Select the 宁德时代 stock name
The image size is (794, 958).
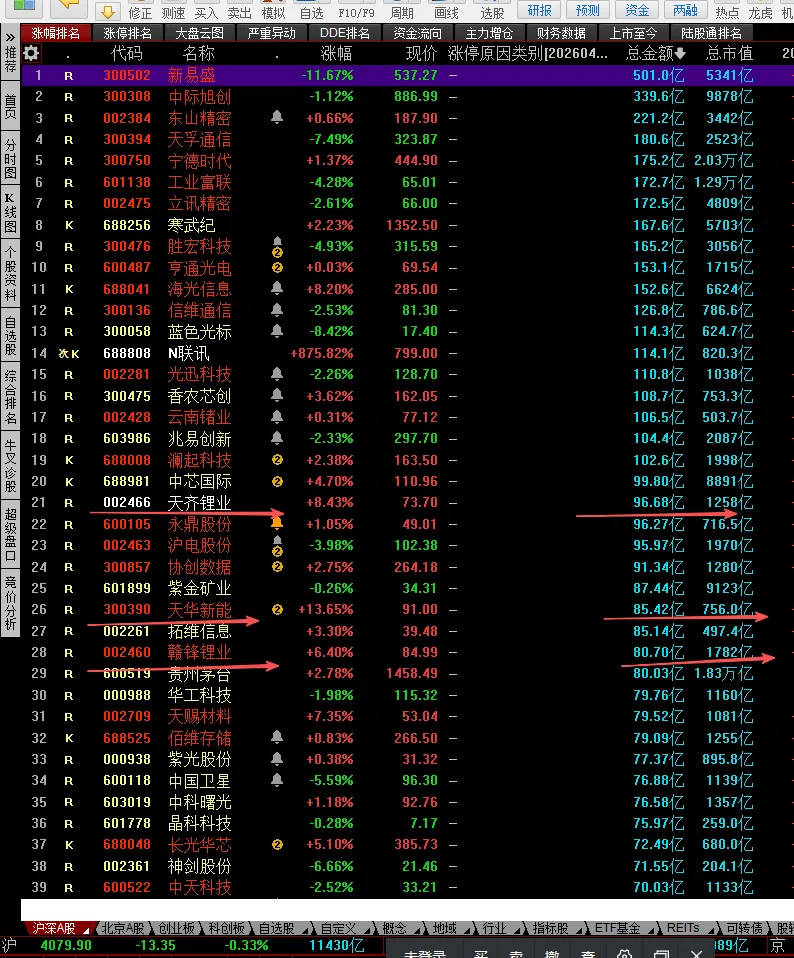coord(200,161)
